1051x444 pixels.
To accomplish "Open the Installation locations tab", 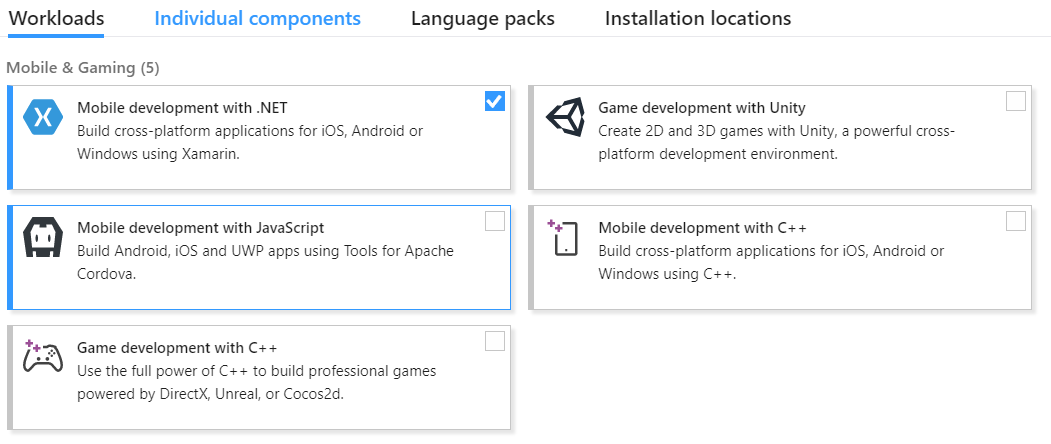I will pos(698,18).
